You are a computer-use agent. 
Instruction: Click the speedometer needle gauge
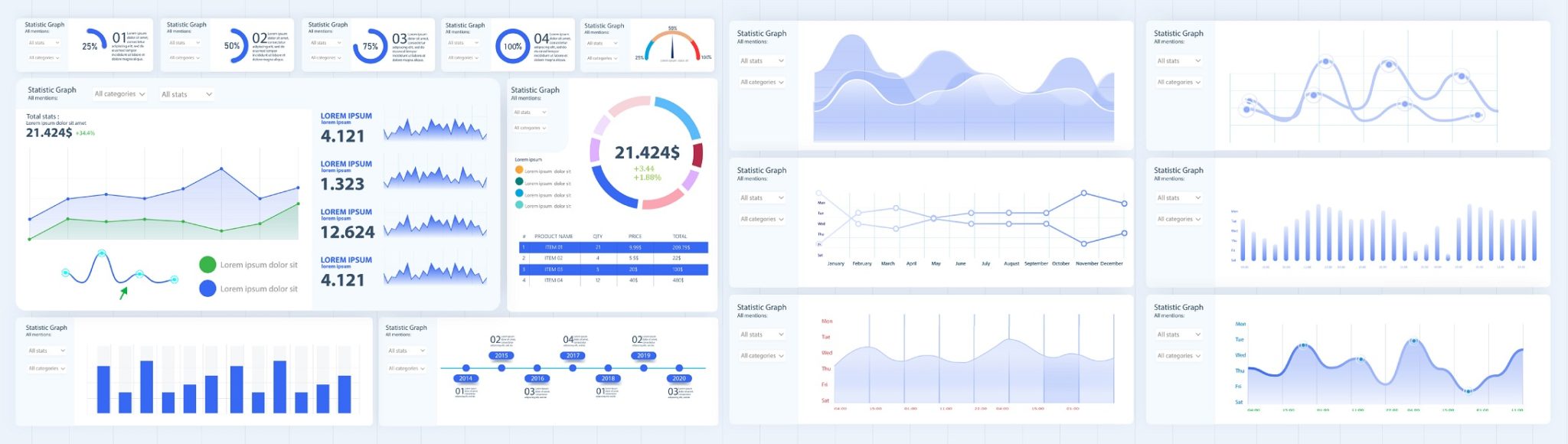672,46
